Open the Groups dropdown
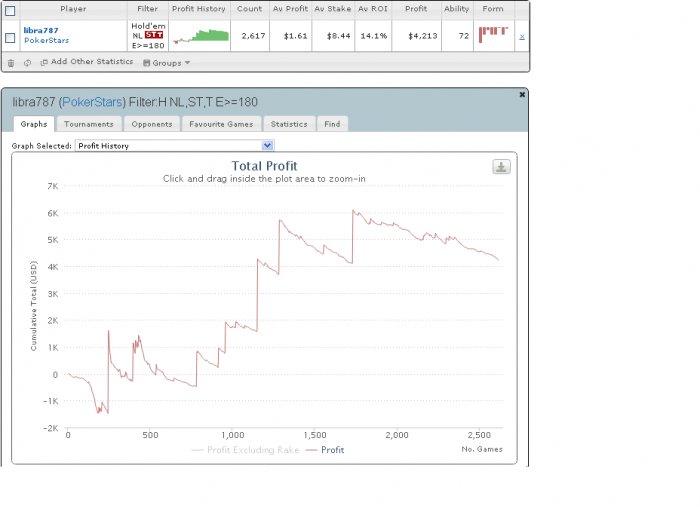700x521 pixels. 167,63
